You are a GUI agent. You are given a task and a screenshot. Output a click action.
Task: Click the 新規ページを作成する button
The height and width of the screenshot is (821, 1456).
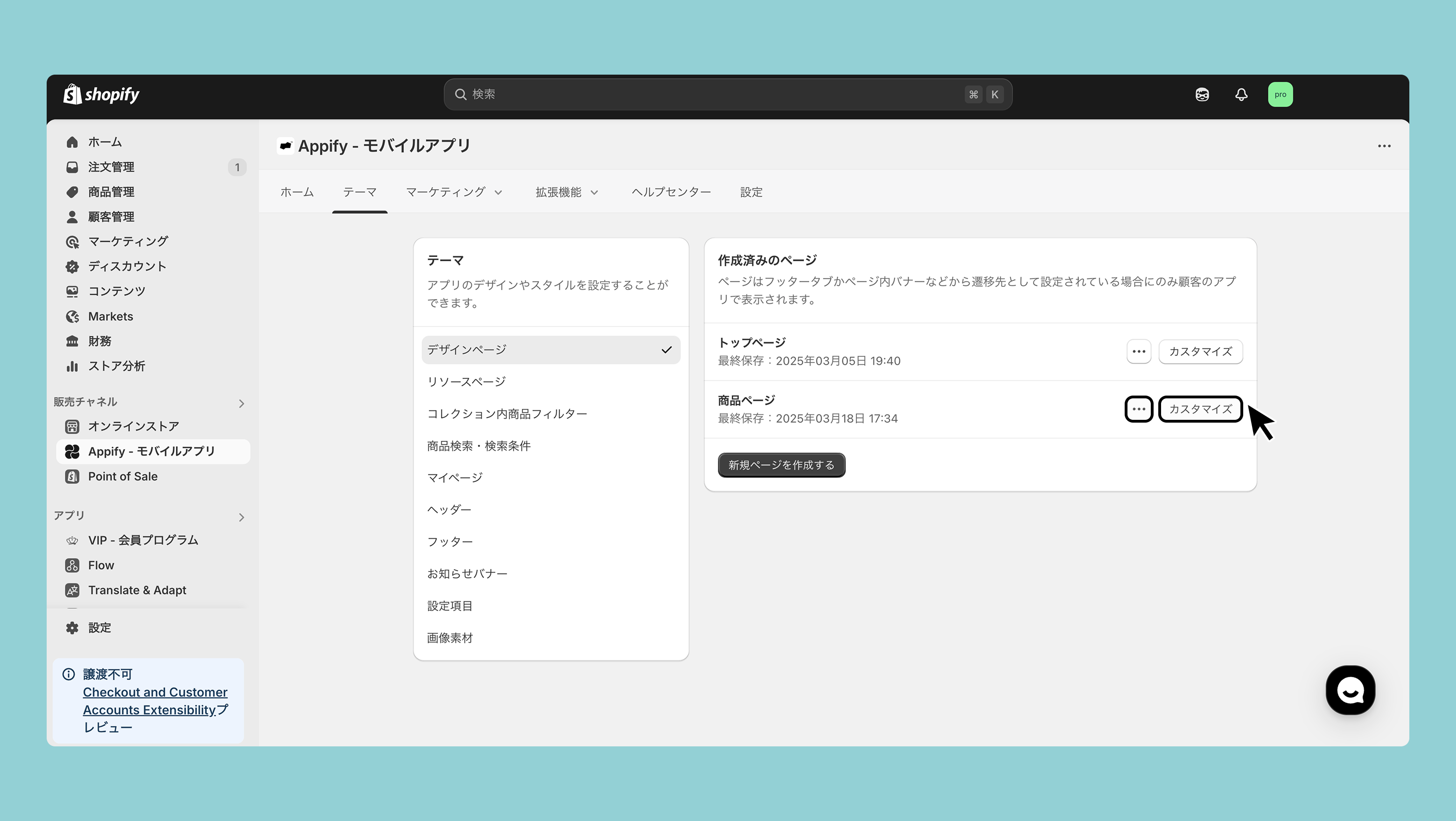click(781, 465)
